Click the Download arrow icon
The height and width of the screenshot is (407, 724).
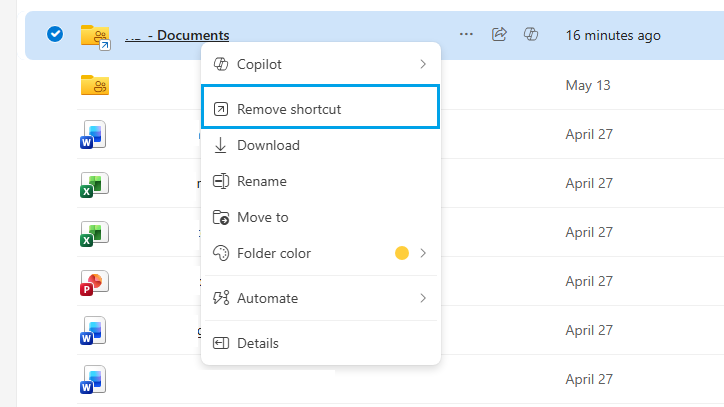pos(221,145)
